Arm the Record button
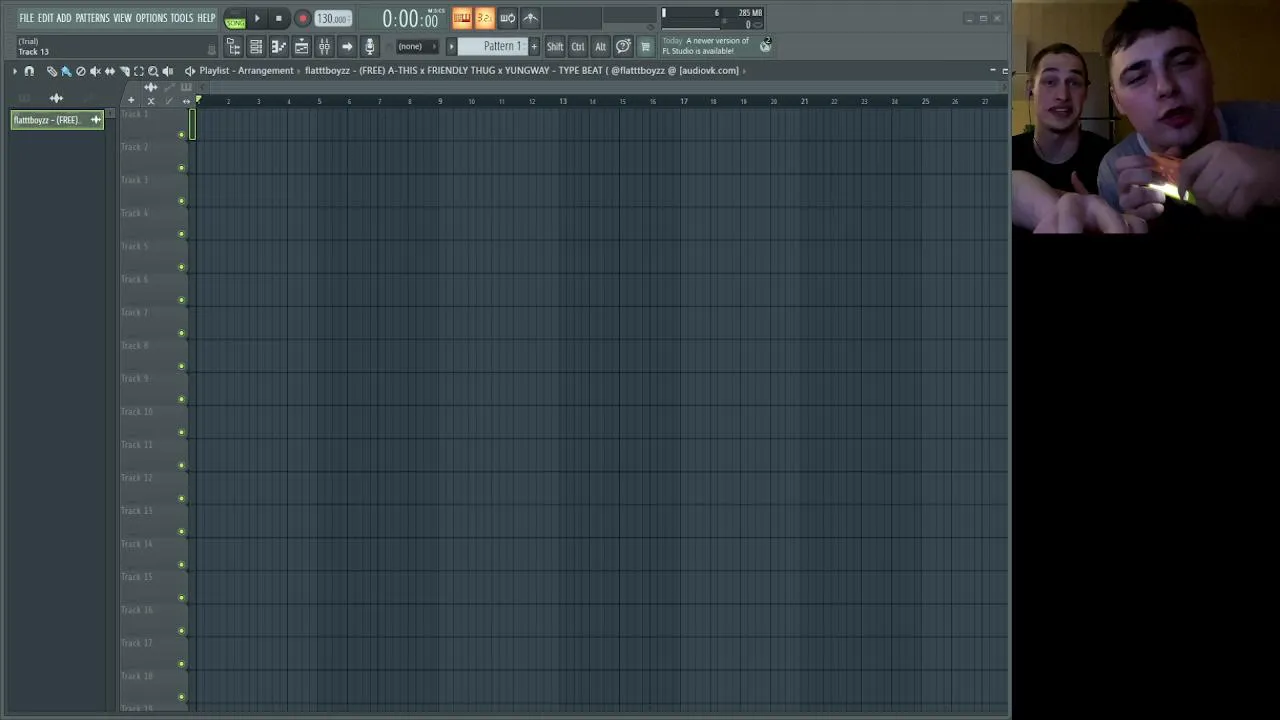Screen dimensions: 1280x720 (302, 18)
